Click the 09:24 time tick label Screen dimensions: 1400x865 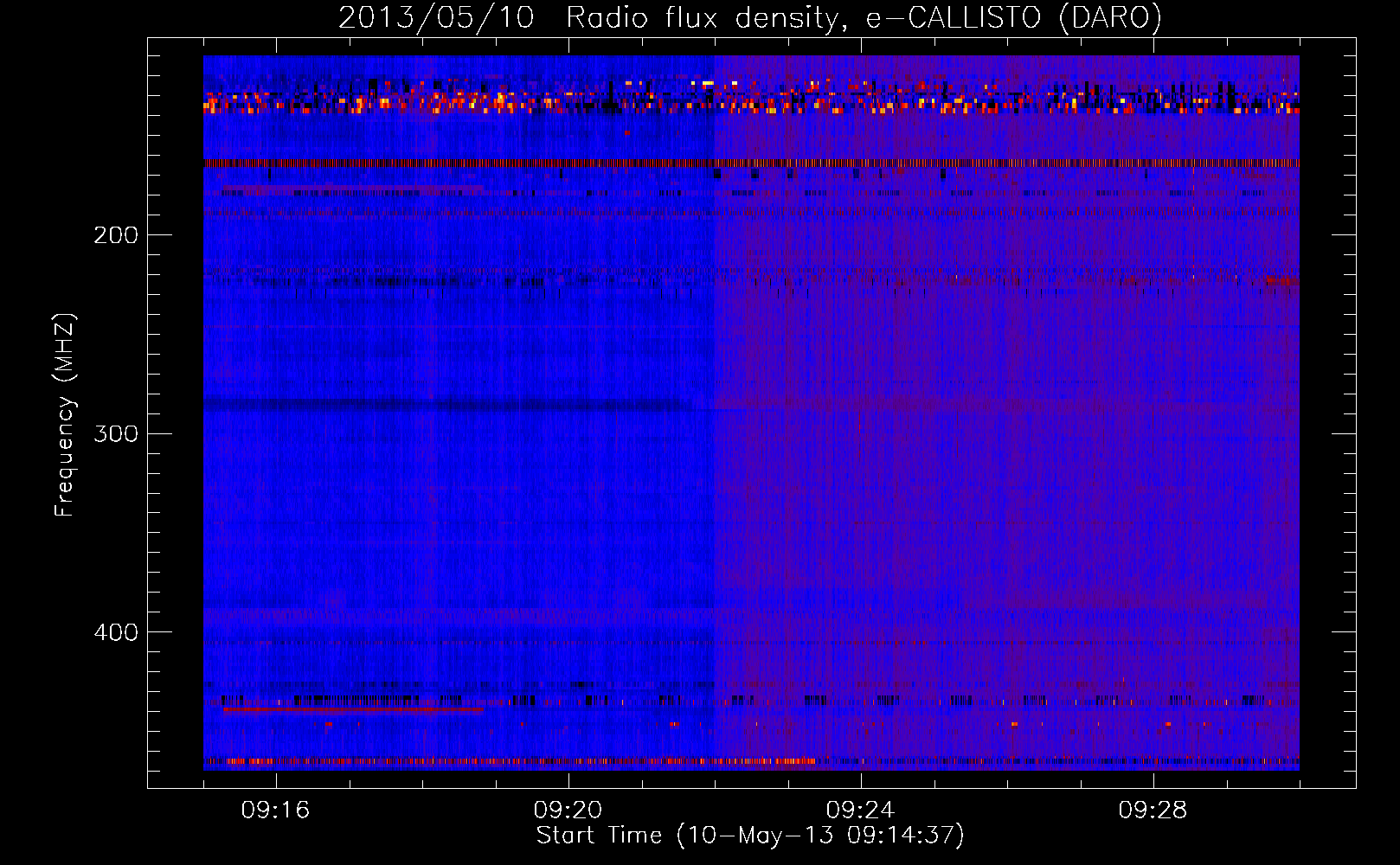coord(860,811)
